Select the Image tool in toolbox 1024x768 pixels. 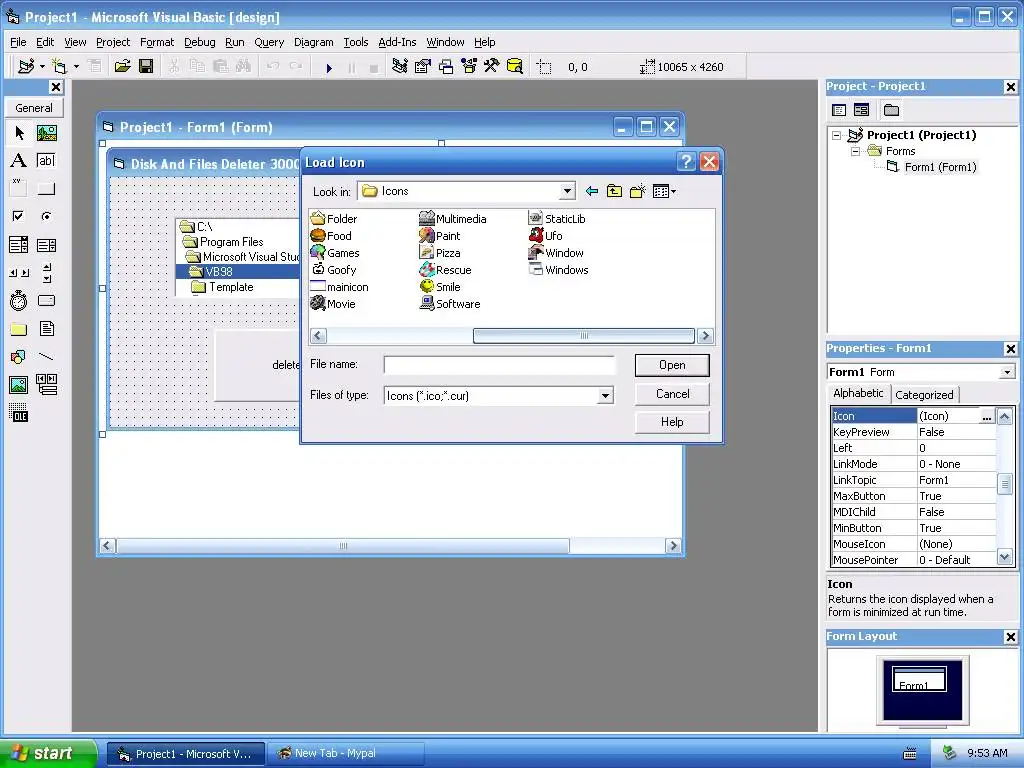(19, 385)
